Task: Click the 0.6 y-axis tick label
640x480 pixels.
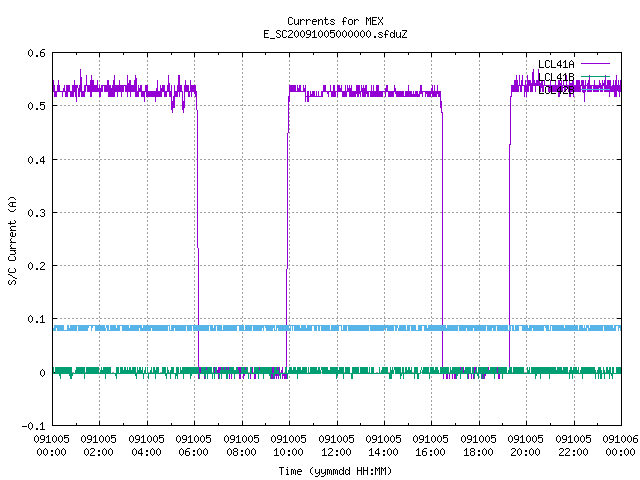Action: (36, 53)
